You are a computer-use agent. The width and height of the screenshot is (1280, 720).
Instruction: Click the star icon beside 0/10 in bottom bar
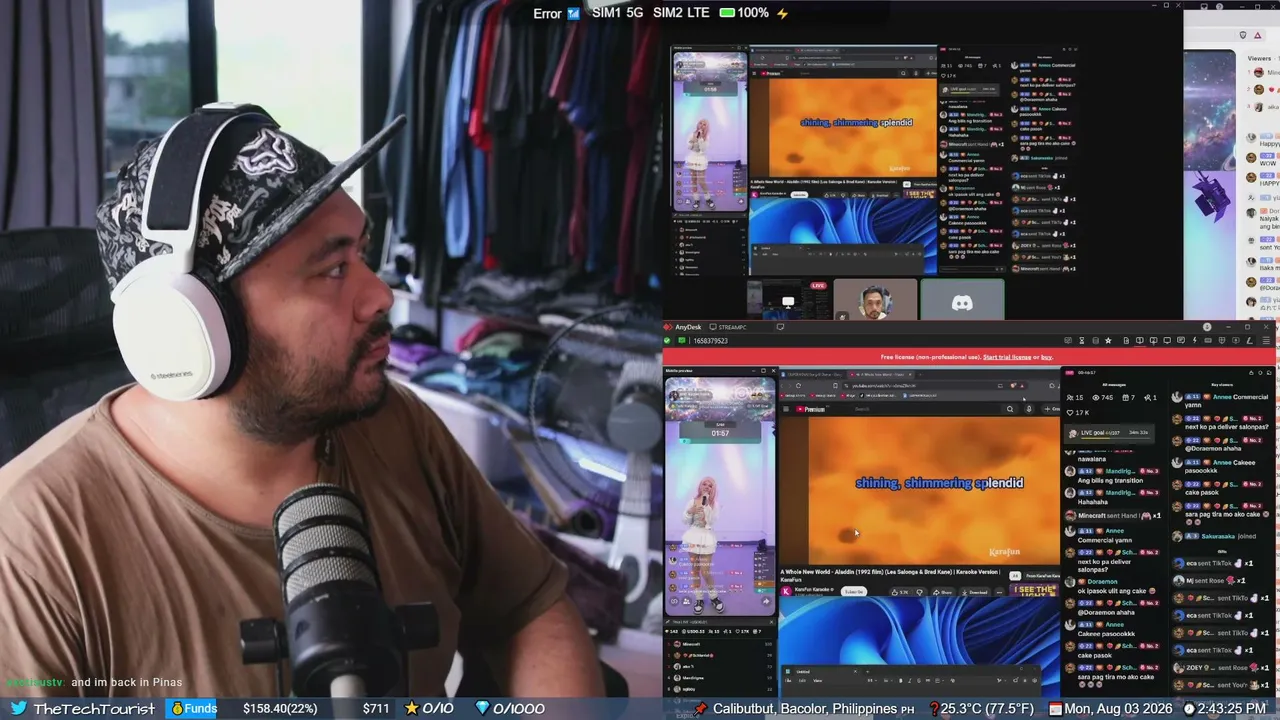tap(411, 708)
